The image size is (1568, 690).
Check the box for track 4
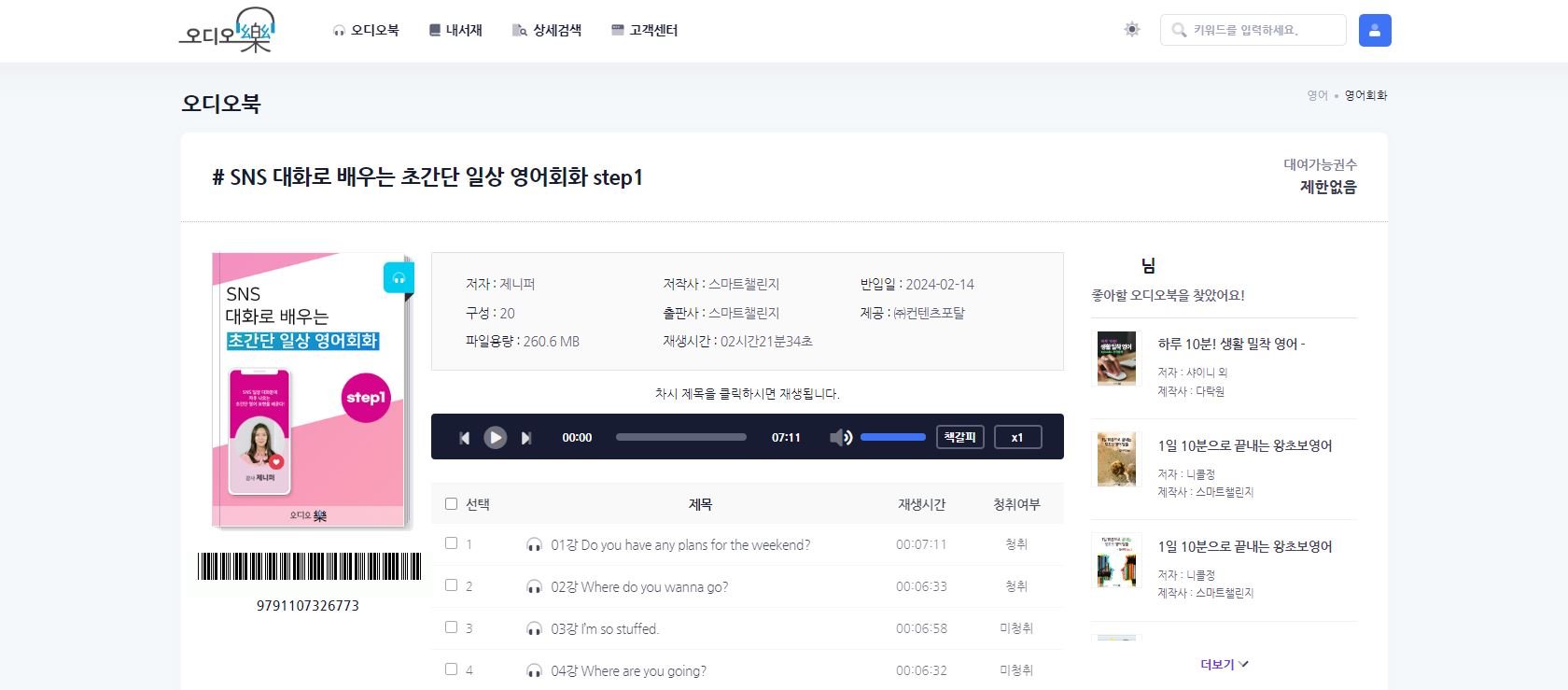(452, 669)
